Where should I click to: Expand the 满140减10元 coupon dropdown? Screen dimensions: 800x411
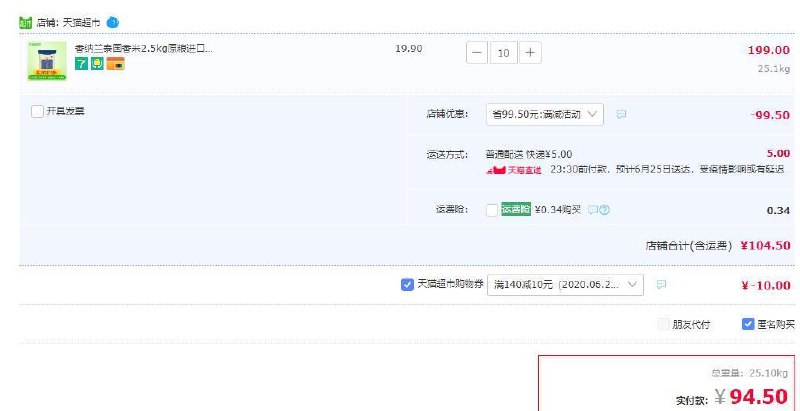tap(566, 285)
